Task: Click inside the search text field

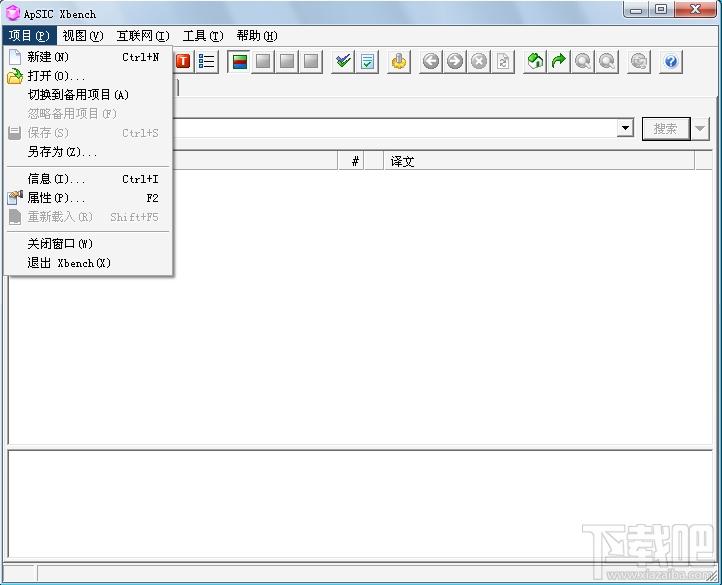Action: pos(394,128)
